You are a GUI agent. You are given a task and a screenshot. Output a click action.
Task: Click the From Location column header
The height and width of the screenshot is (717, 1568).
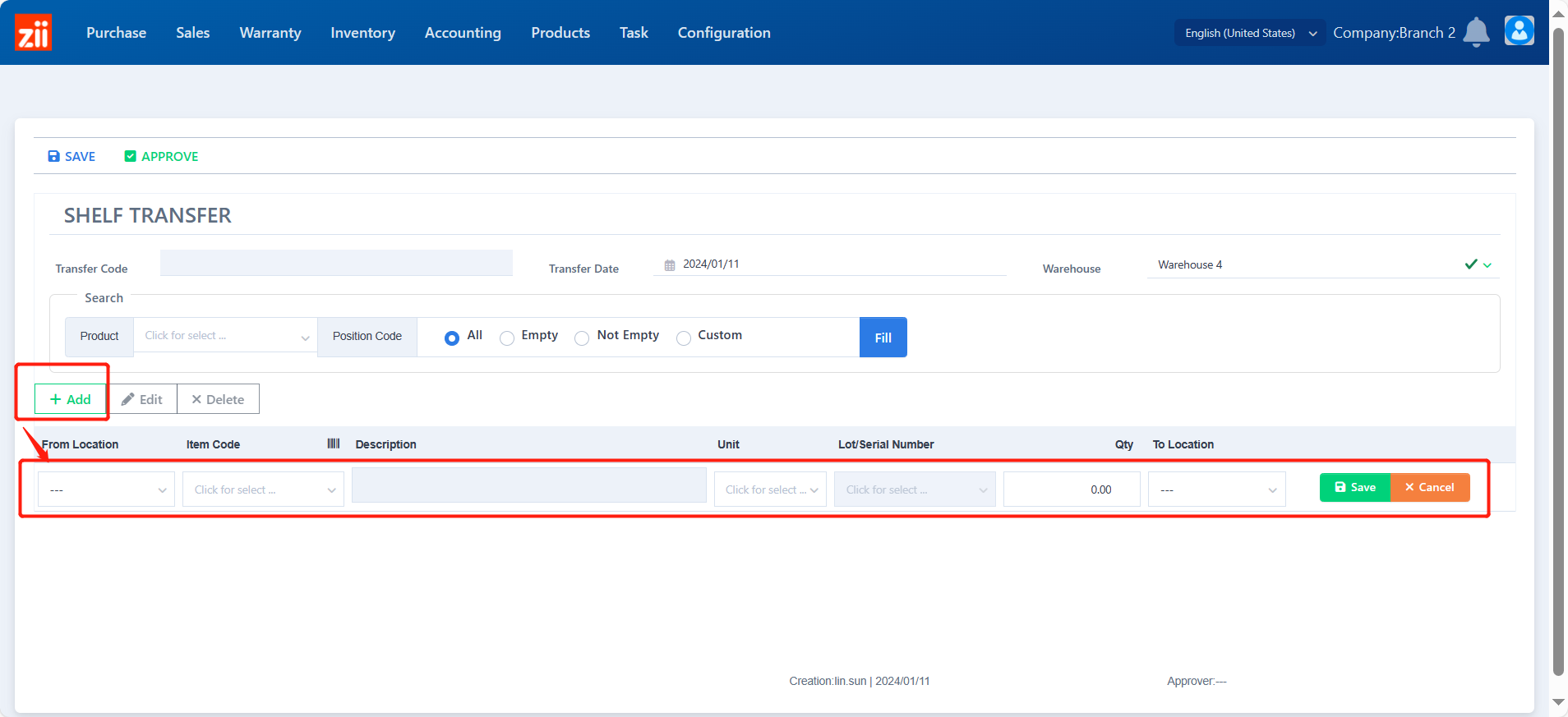click(x=80, y=444)
